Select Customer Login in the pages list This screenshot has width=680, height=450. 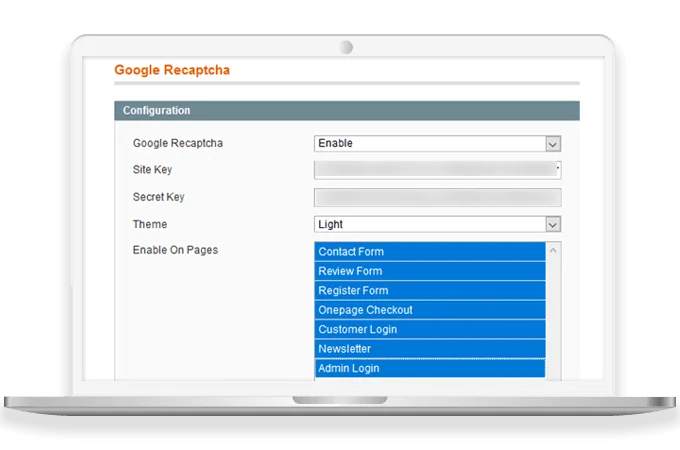pyautogui.click(x=430, y=329)
